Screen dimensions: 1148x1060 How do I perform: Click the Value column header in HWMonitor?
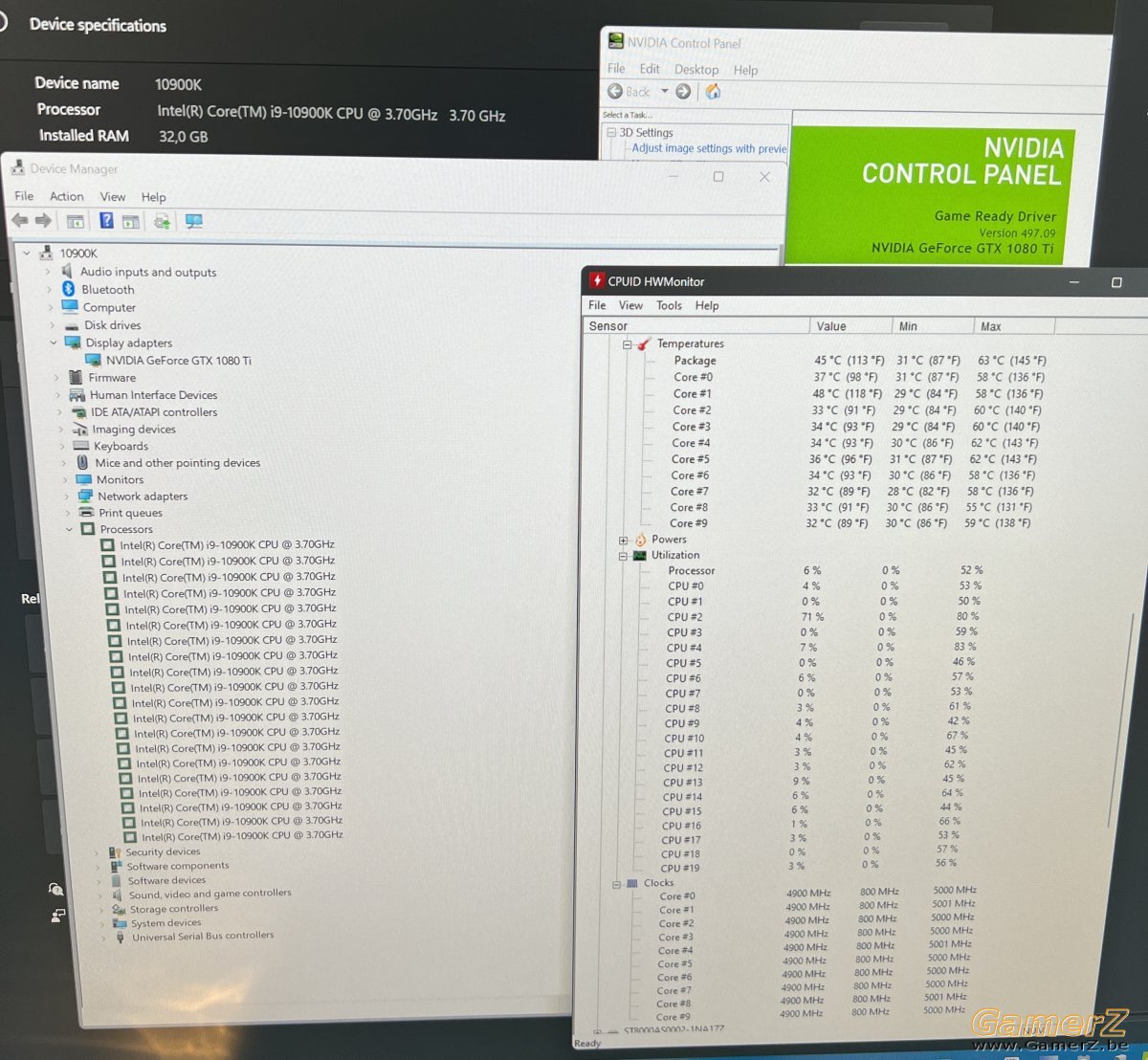click(850, 326)
